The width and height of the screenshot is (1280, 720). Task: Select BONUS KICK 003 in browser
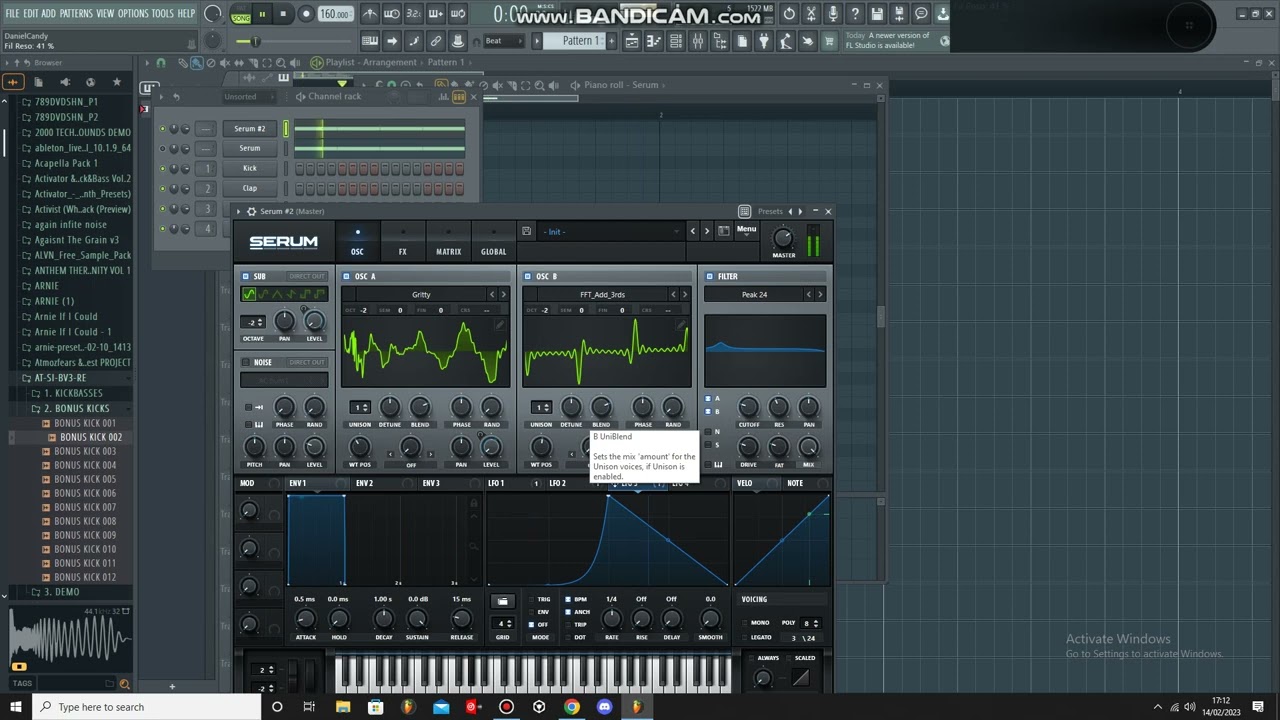pyautogui.click(x=85, y=451)
